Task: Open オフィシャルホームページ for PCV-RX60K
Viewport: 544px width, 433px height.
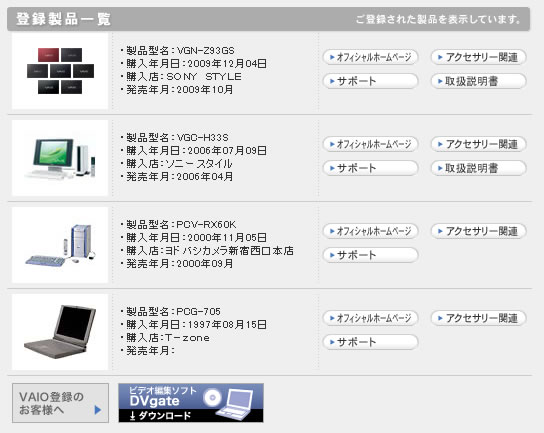Action: click(371, 231)
